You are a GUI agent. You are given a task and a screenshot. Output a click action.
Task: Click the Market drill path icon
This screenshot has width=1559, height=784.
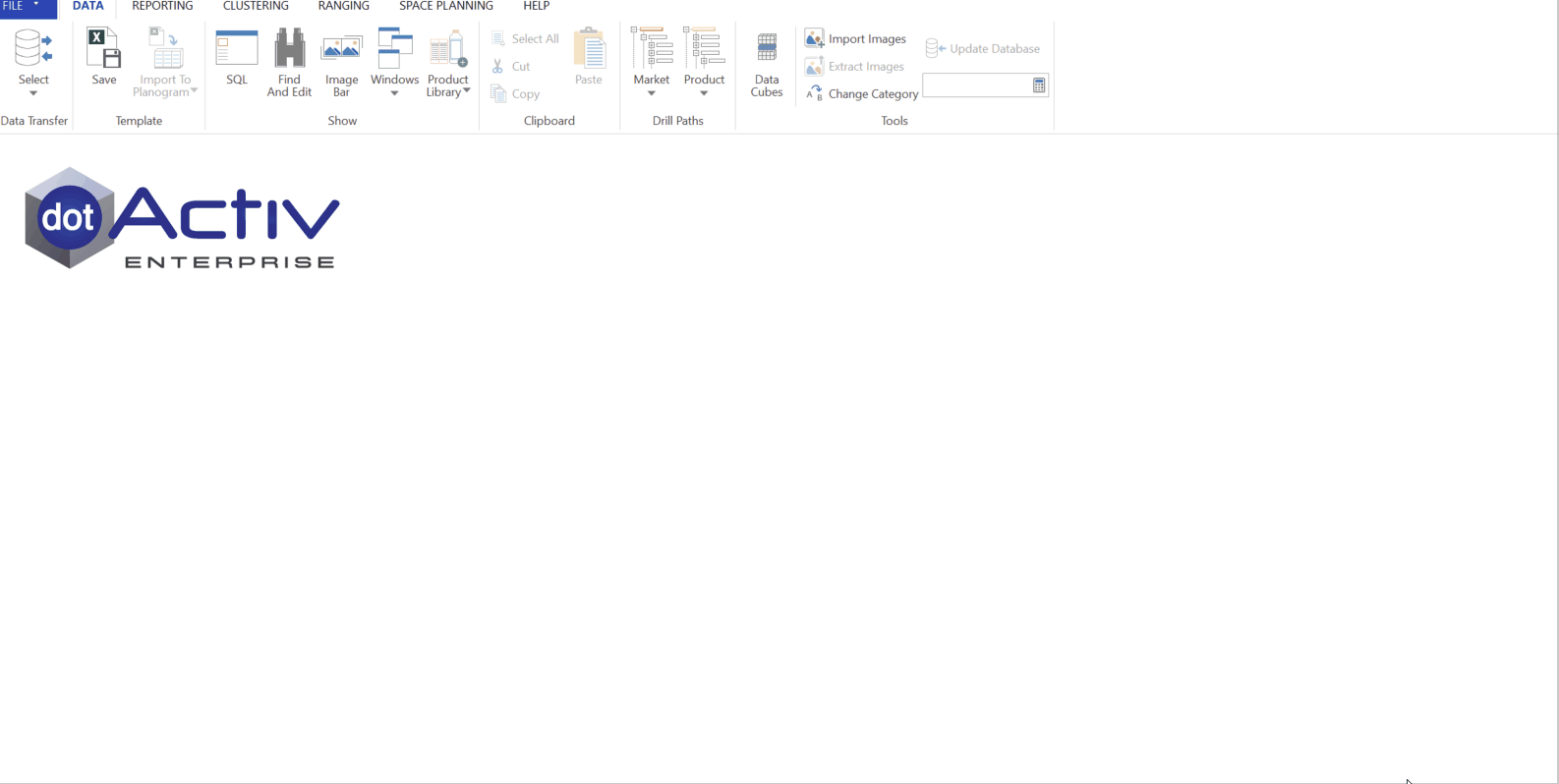coord(652,48)
